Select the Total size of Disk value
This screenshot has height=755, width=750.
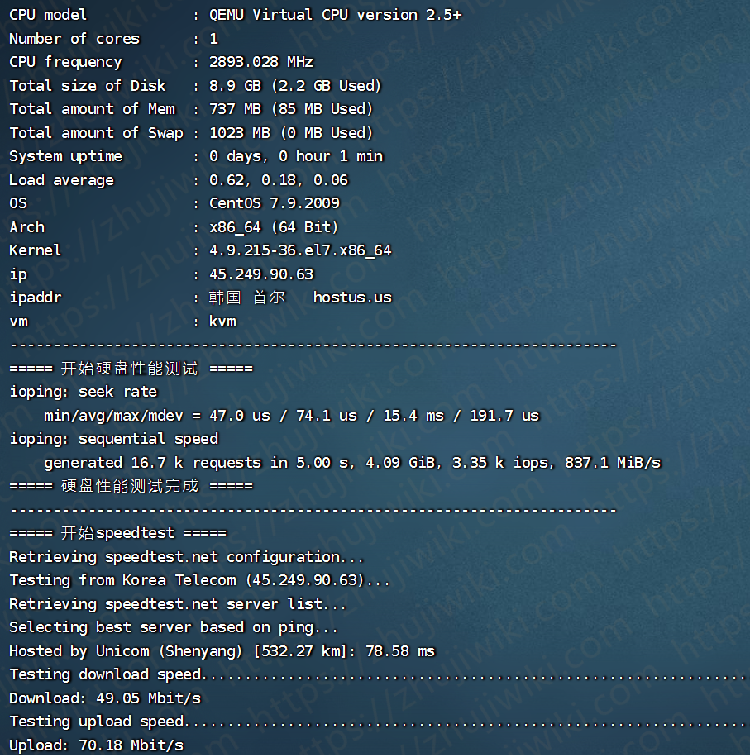(295, 86)
